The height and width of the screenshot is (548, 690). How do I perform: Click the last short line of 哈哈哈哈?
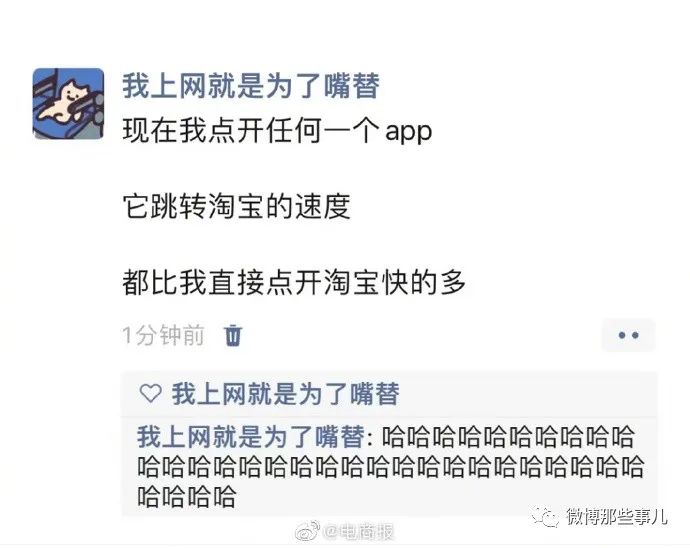coord(187,497)
